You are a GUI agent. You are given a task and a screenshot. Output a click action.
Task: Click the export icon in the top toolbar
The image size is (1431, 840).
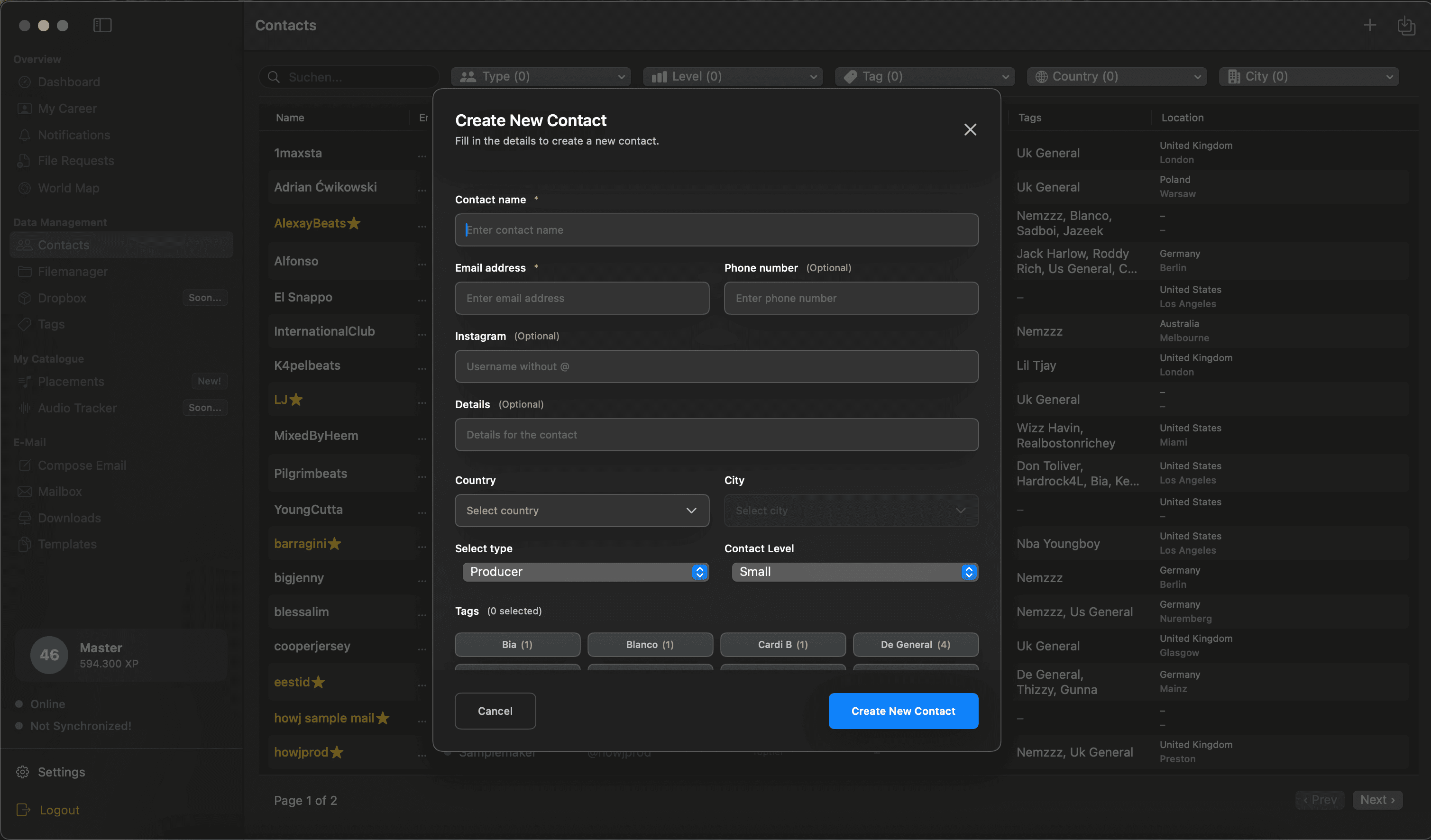[x=1407, y=25]
